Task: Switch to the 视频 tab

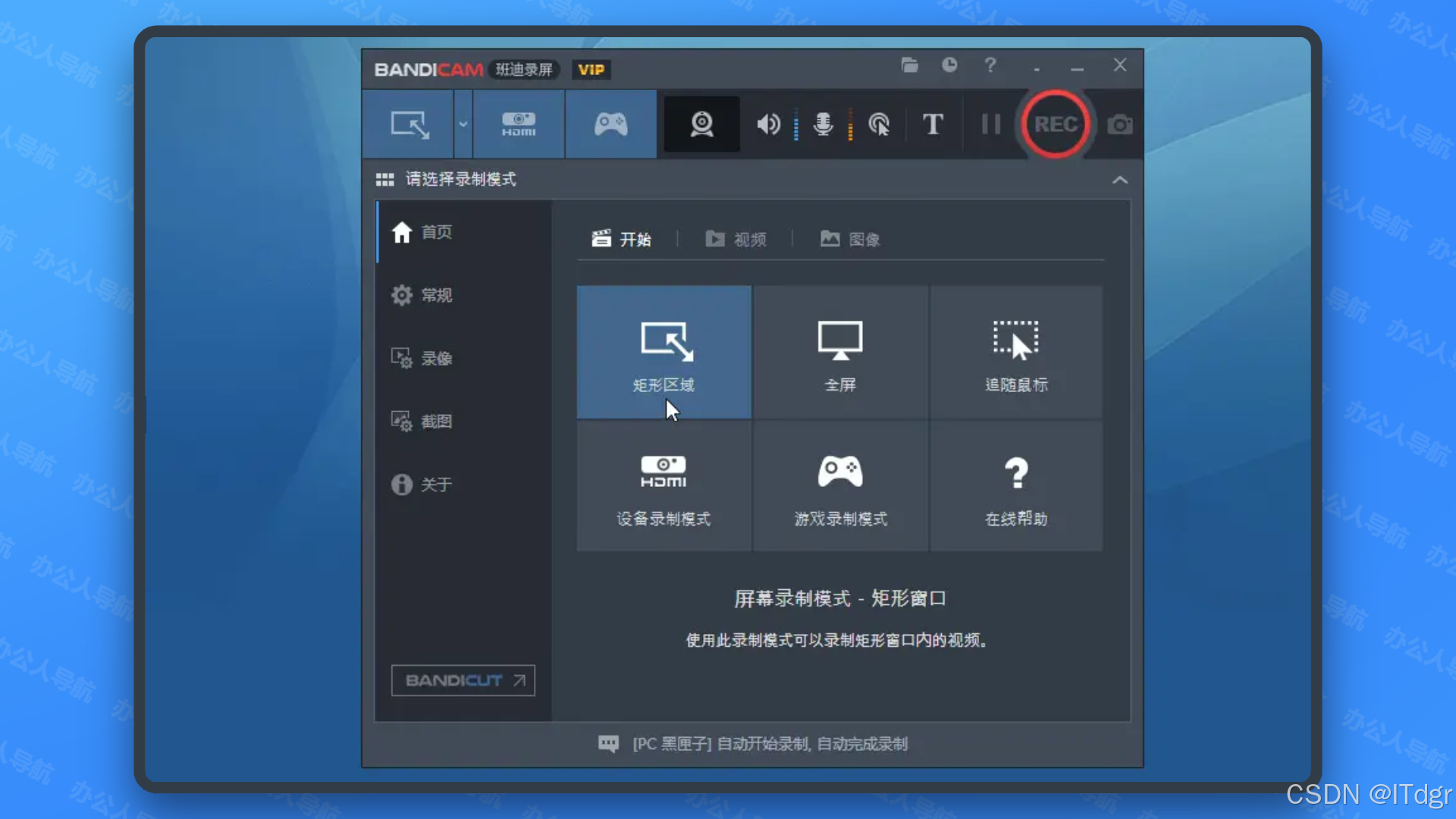Action: (736, 239)
